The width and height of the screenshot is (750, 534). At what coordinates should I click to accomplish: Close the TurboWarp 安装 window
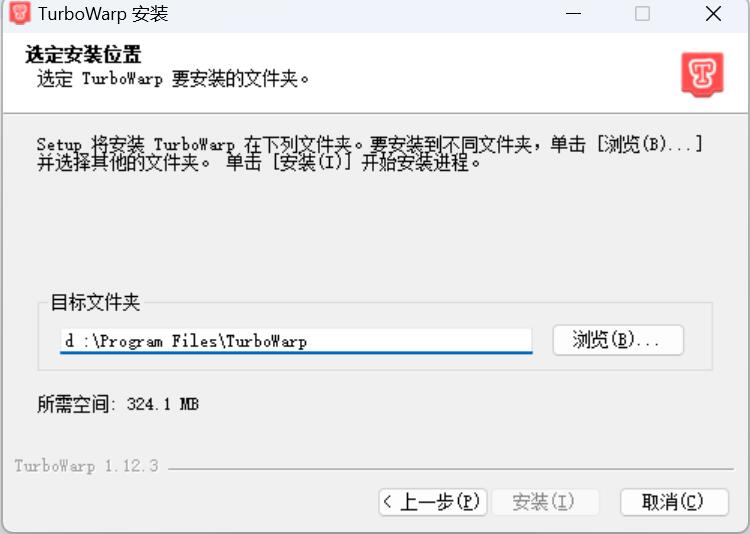[x=713, y=14]
